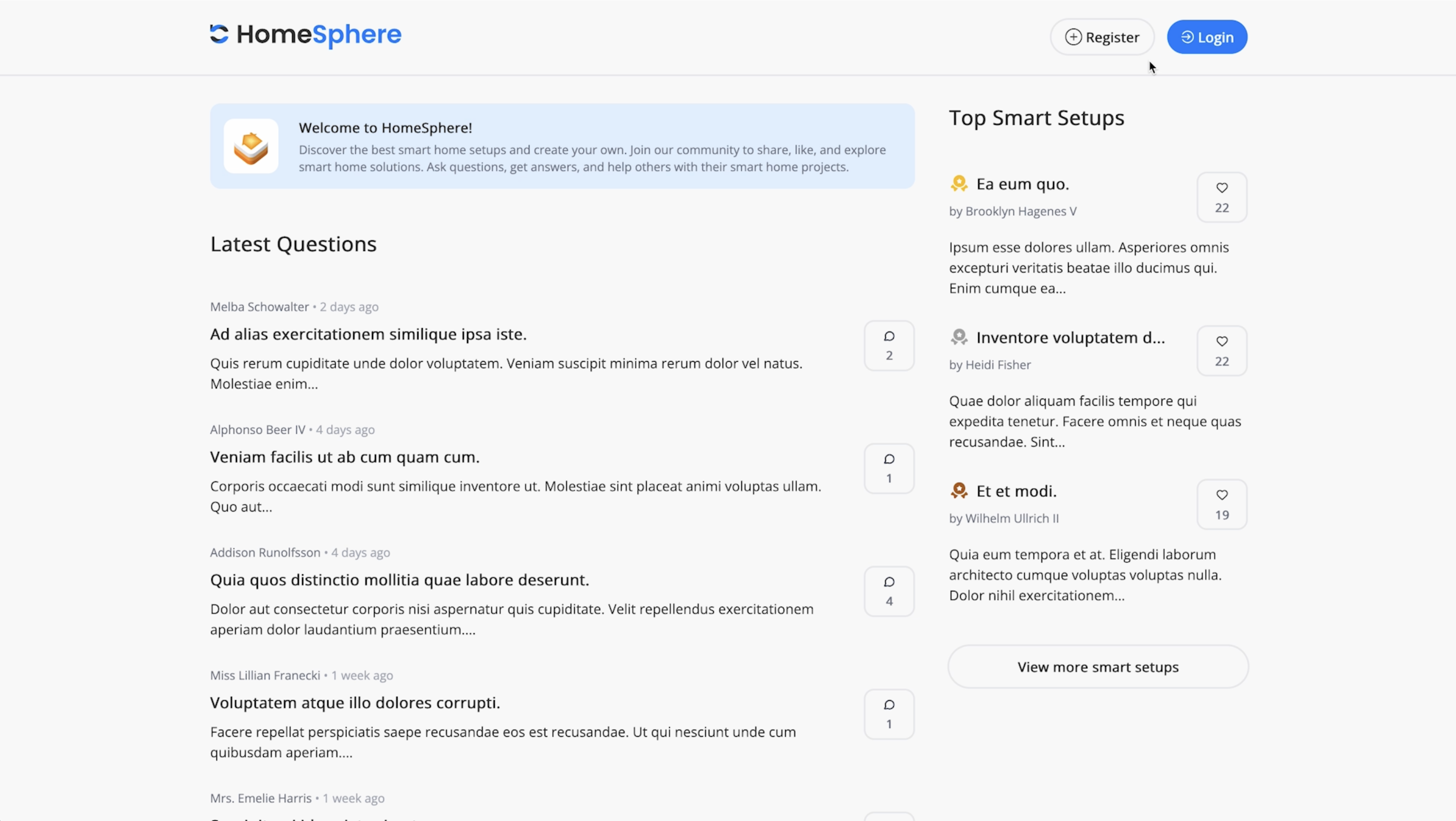The width and height of the screenshot is (1456, 821).
Task: Click the gold medal icon beside Ea eum quo
Action: 959,184
